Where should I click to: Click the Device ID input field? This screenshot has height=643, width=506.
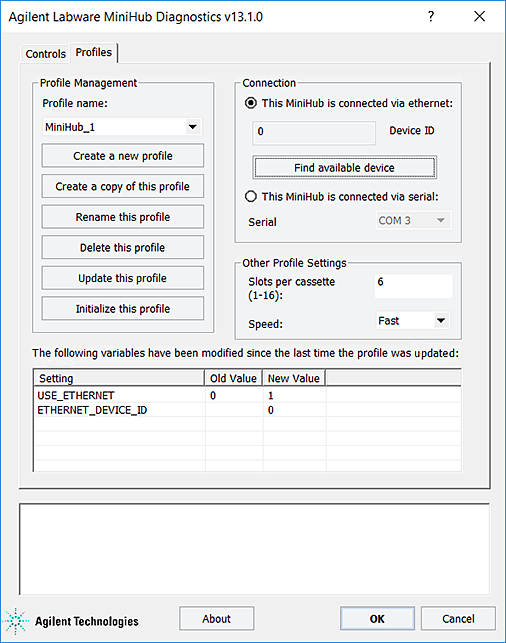coord(314,132)
